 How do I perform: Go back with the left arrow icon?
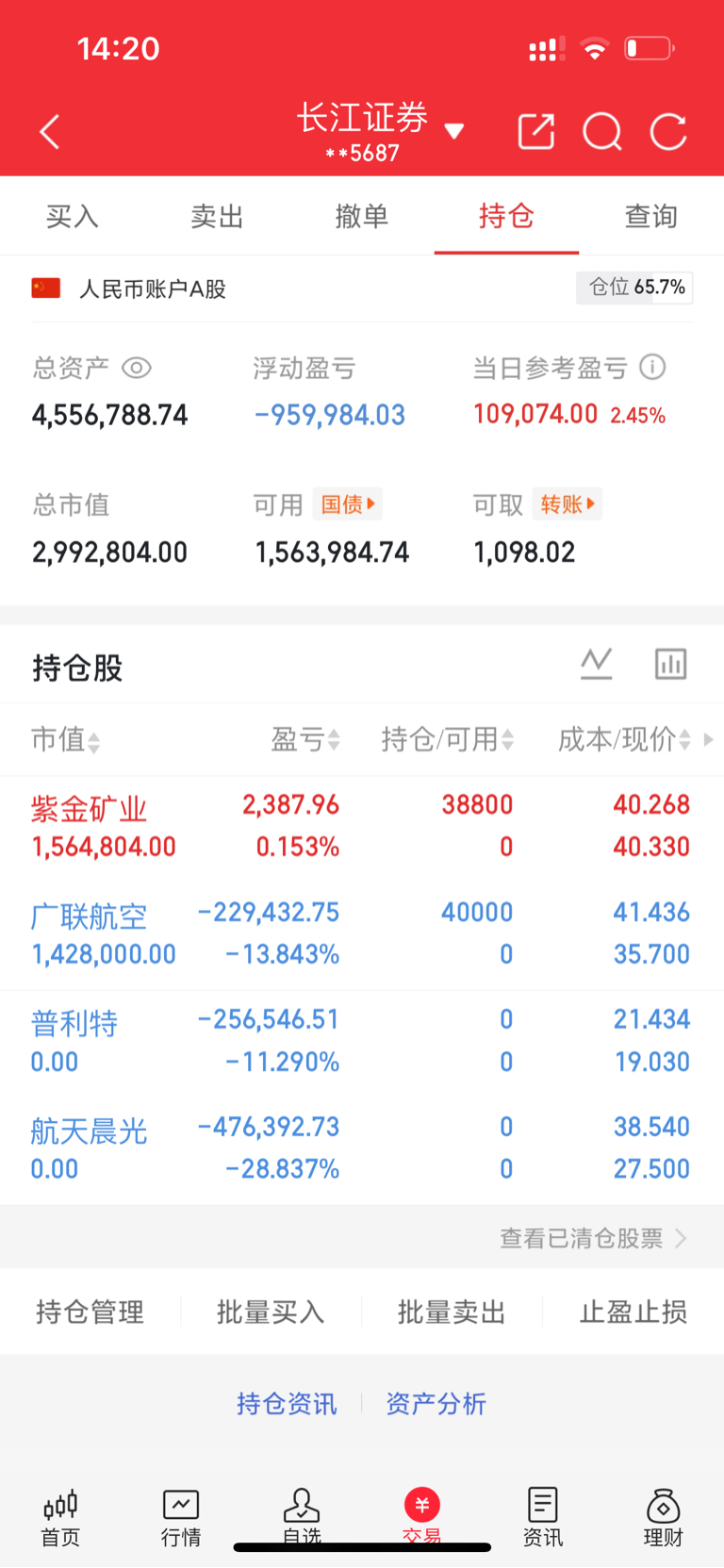[50, 132]
